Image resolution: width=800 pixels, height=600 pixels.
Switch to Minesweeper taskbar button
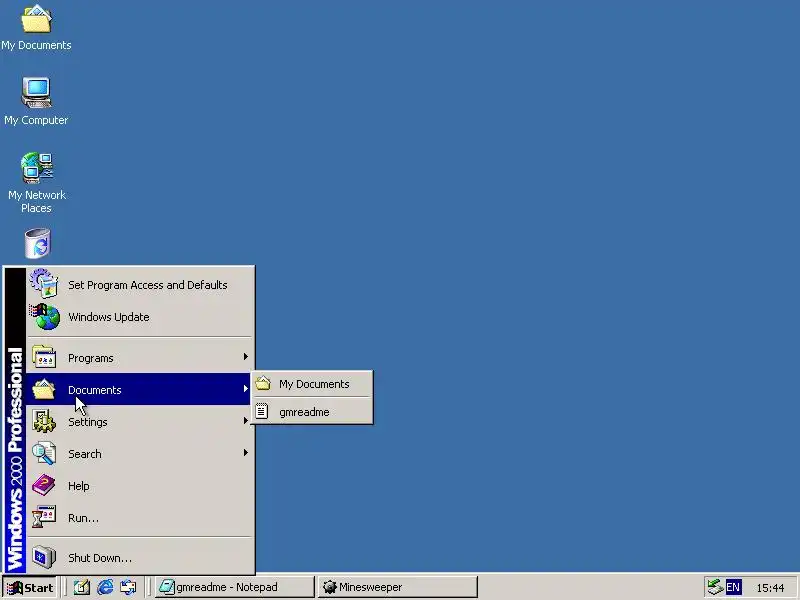tap(397, 587)
